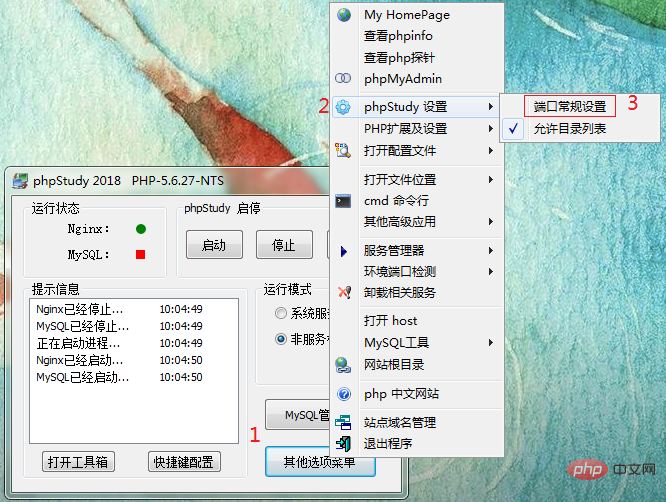Select 端口常规设置 in the submenu
Screen dimensions: 666x502
coord(570,107)
